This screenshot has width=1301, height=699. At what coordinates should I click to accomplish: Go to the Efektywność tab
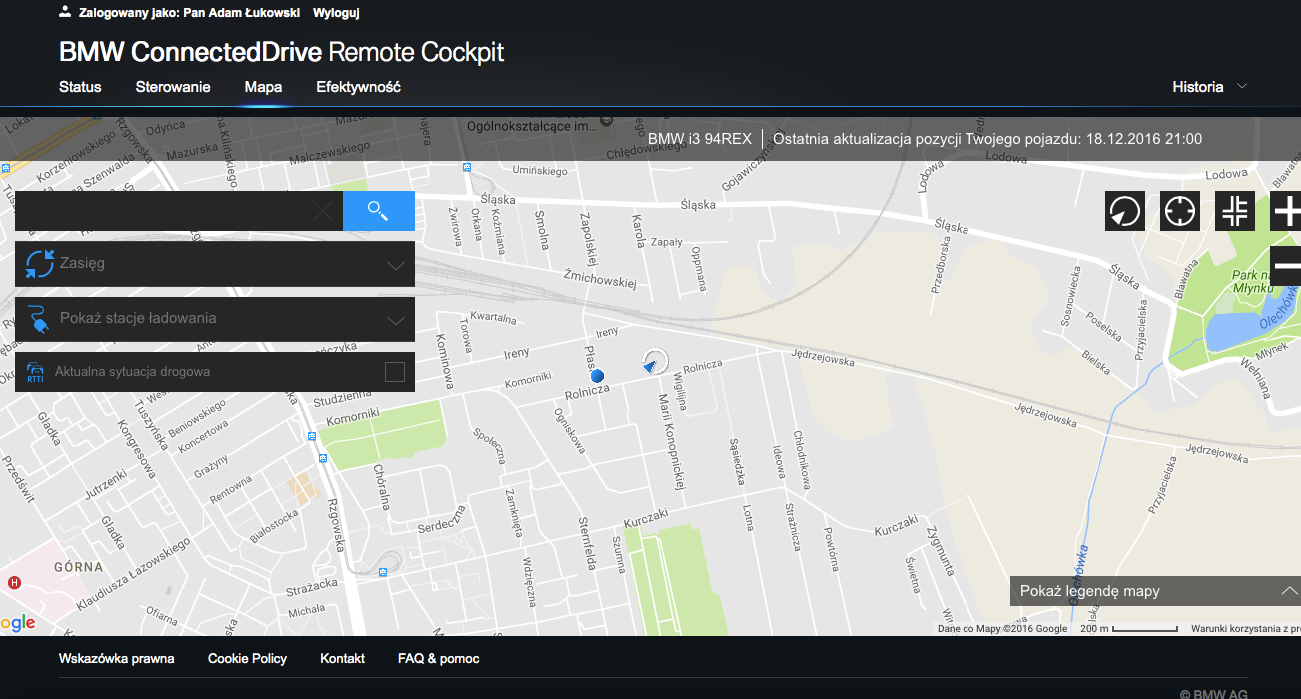(358, 87)
